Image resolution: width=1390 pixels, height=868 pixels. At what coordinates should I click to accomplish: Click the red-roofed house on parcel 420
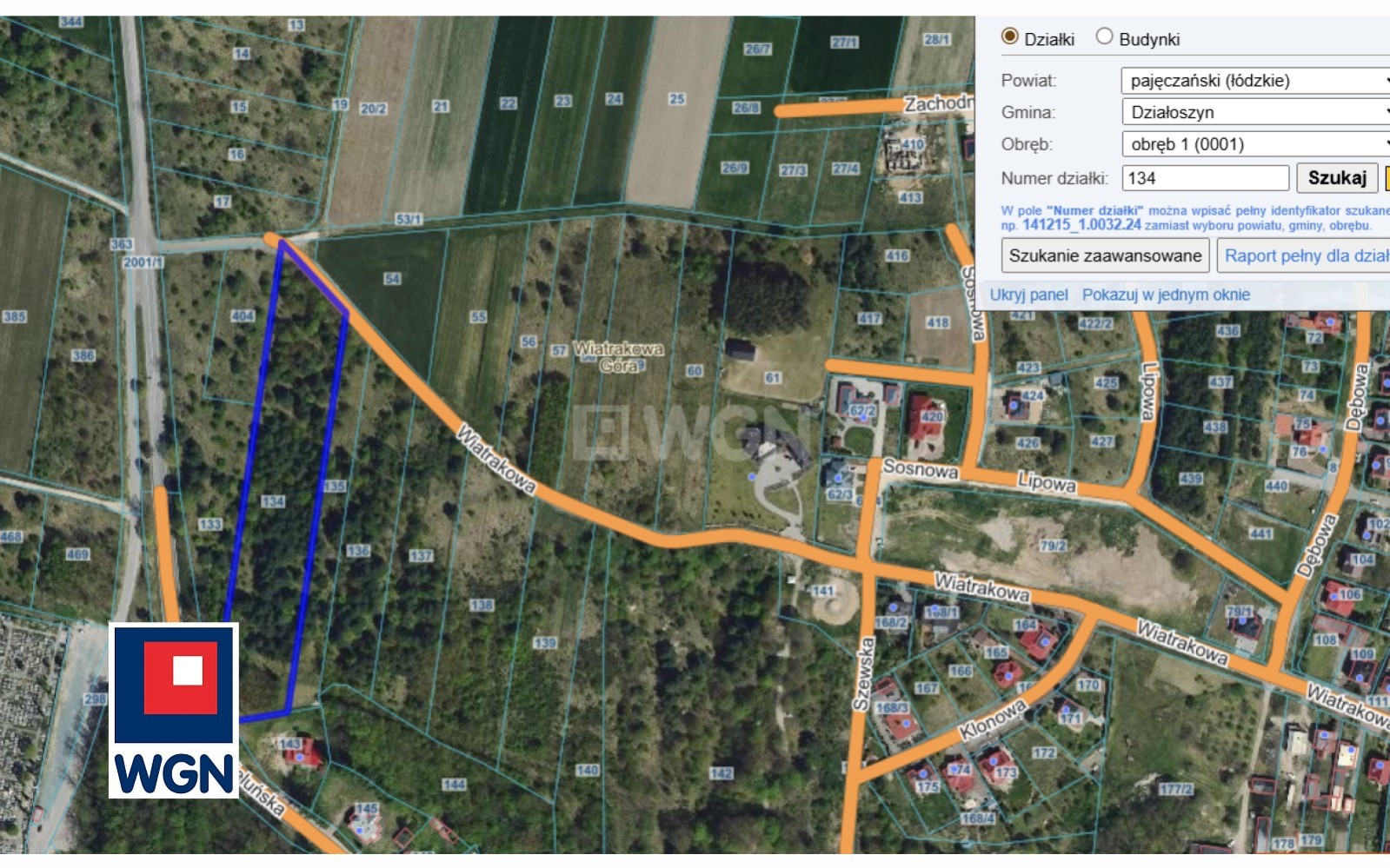(x=925, y=418)
